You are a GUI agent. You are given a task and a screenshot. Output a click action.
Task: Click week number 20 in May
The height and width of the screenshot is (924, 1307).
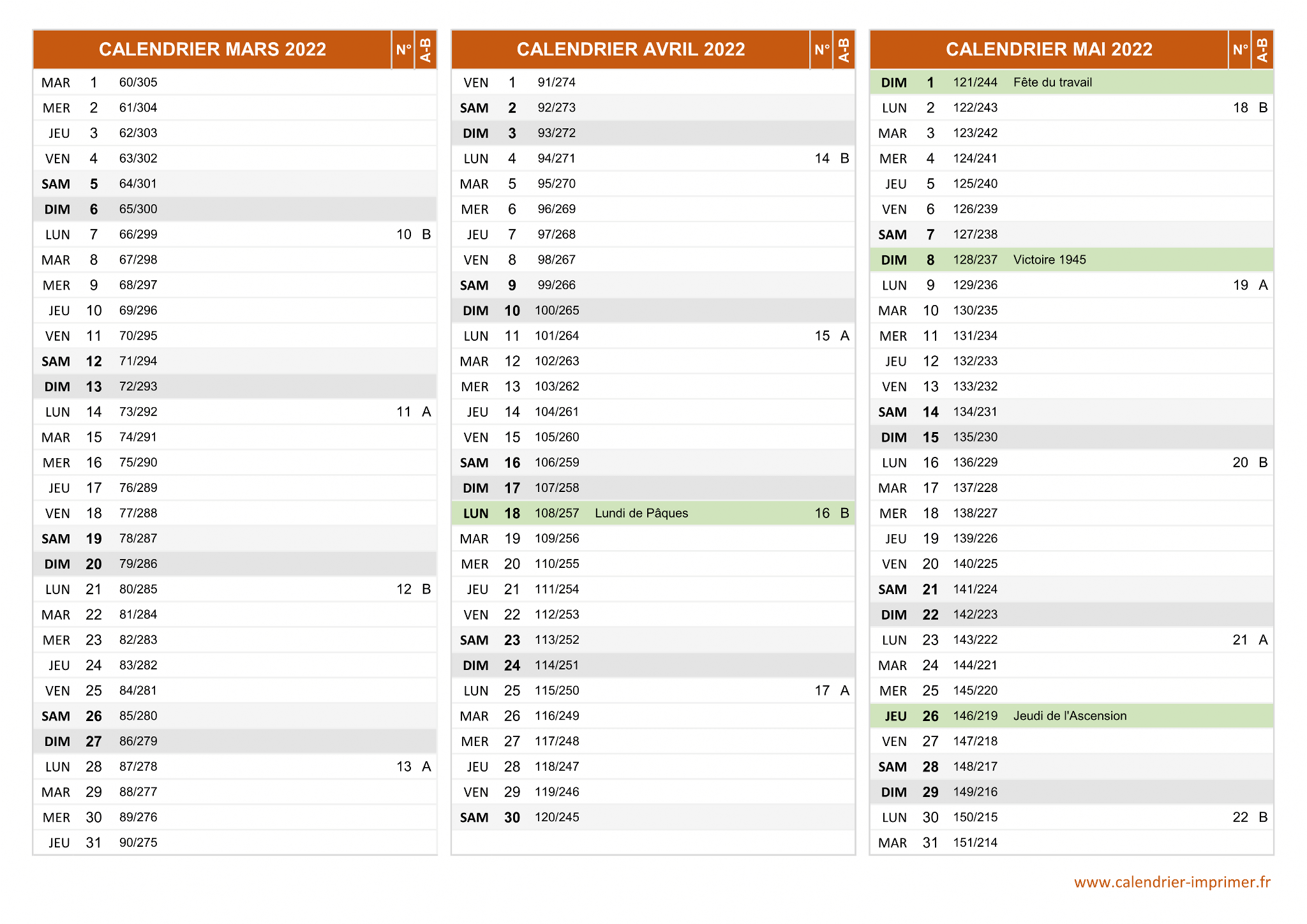(1240, 463)
